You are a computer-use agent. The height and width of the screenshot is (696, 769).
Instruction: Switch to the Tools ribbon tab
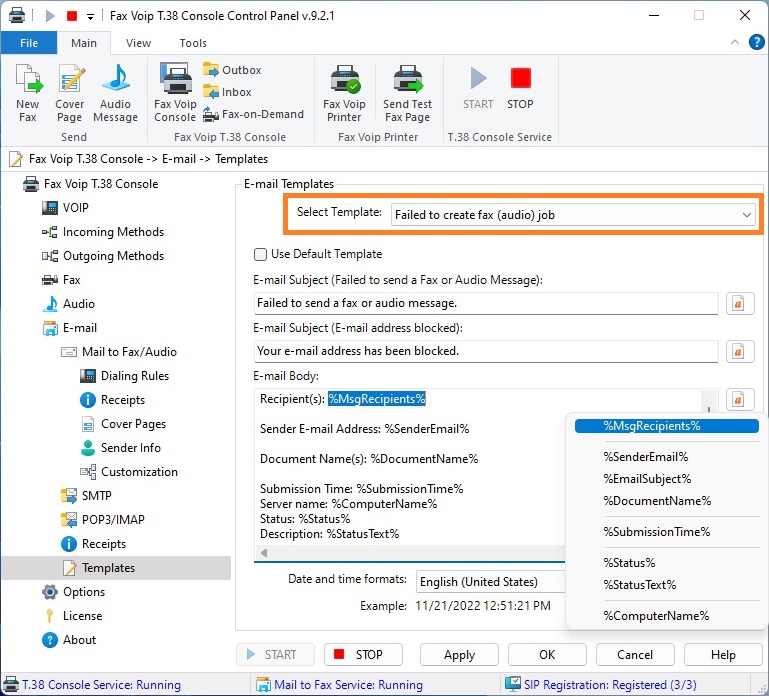[x=193, y=43]
